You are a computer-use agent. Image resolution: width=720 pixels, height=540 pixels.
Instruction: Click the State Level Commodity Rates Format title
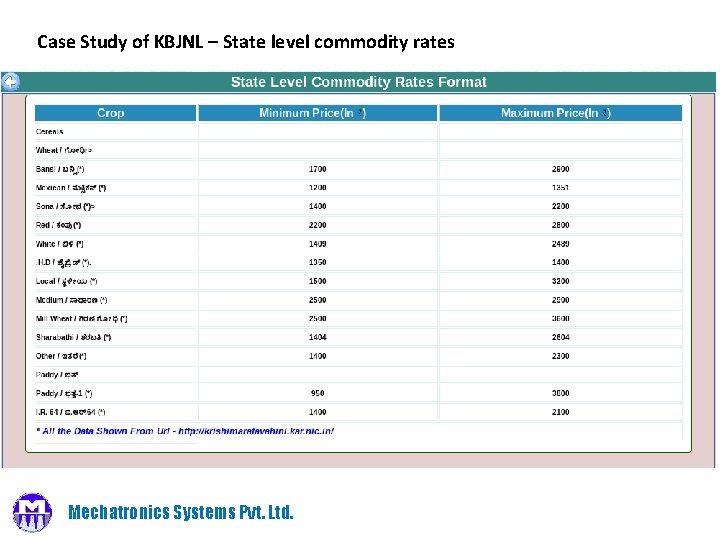pos(359,82)
